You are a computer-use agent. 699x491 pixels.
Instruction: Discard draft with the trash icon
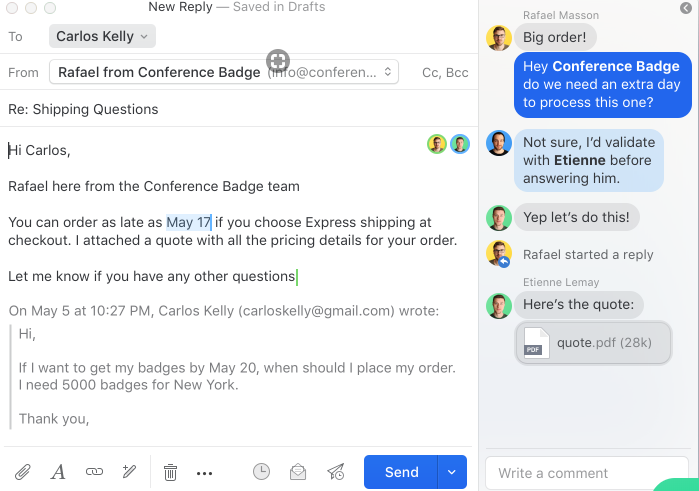click(171, 472)
